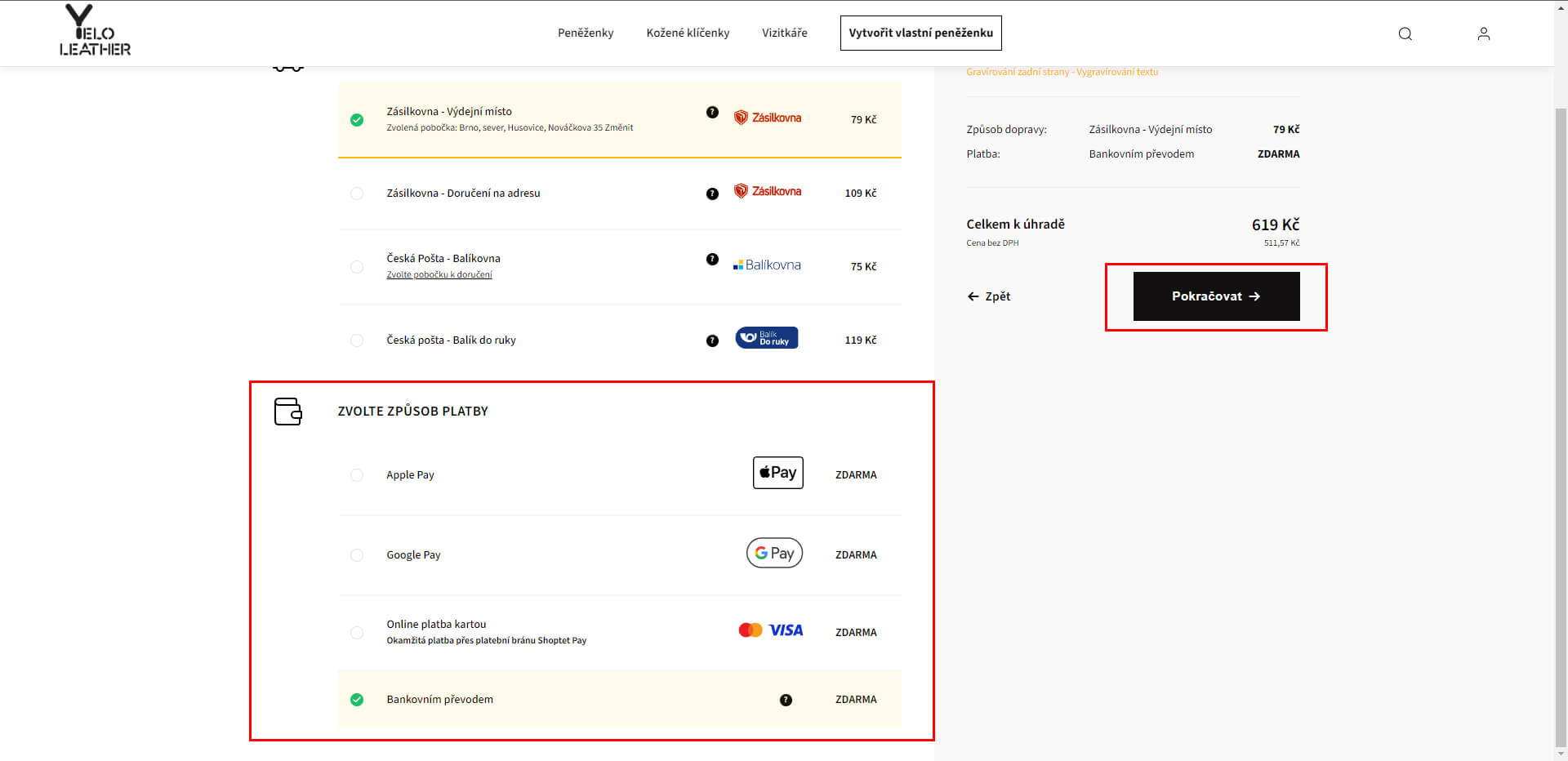
Task: Click the Balíkovna logo
Action: [x=767, y=265]
